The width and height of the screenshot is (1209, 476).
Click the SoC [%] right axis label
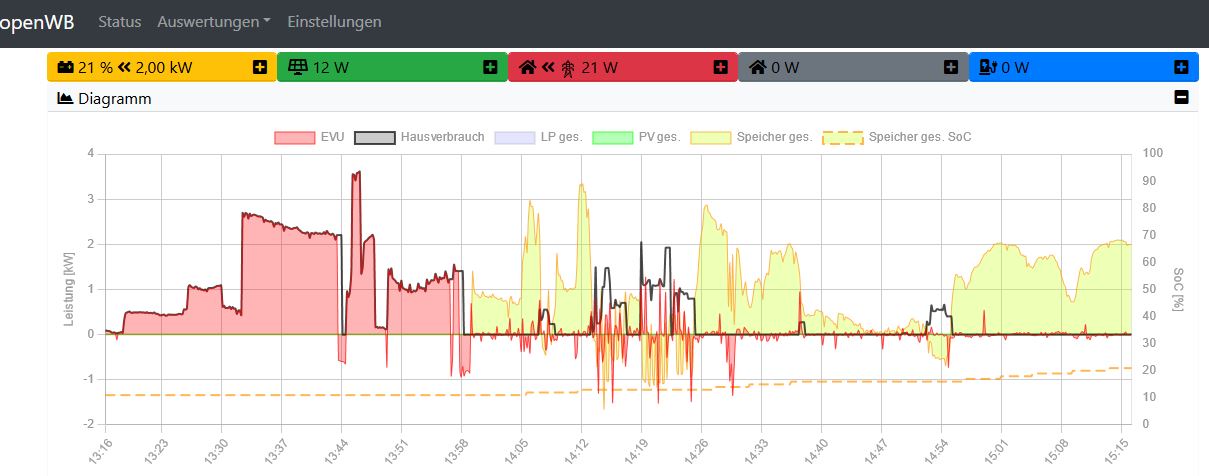pos(1178,289)
